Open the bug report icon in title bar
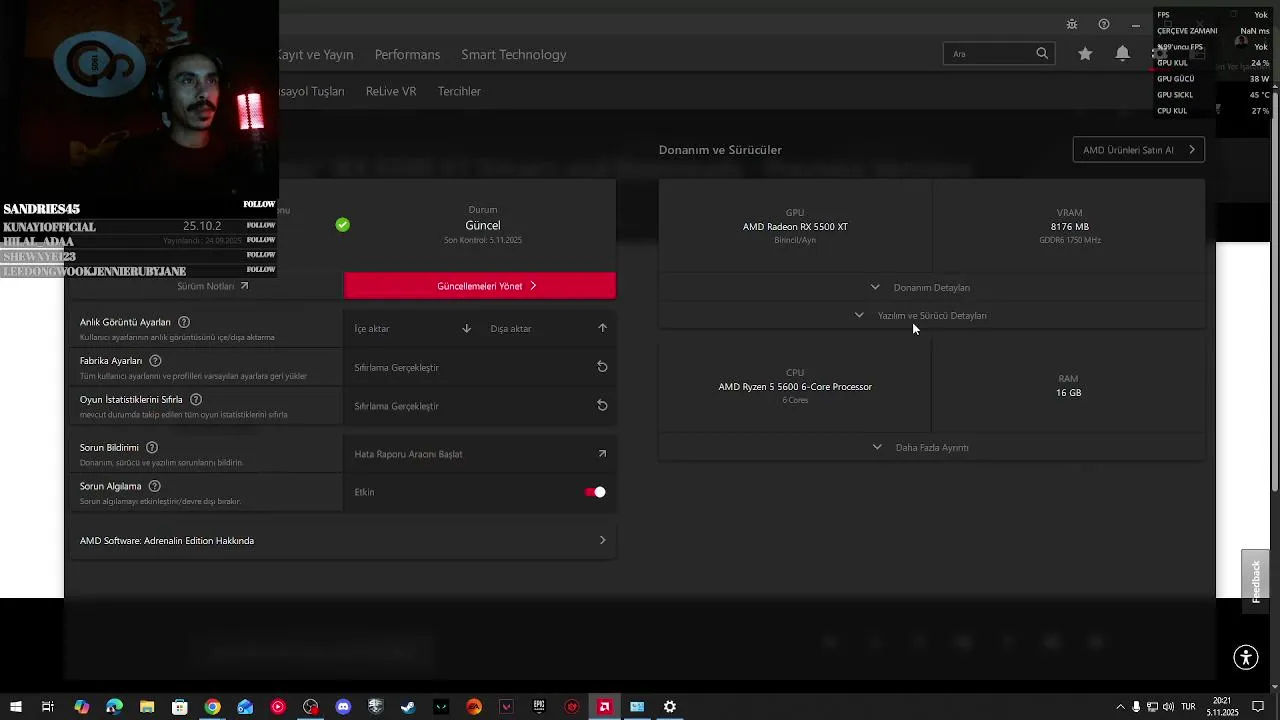This screenshot has height=720, width=1280. (1072, 24)
